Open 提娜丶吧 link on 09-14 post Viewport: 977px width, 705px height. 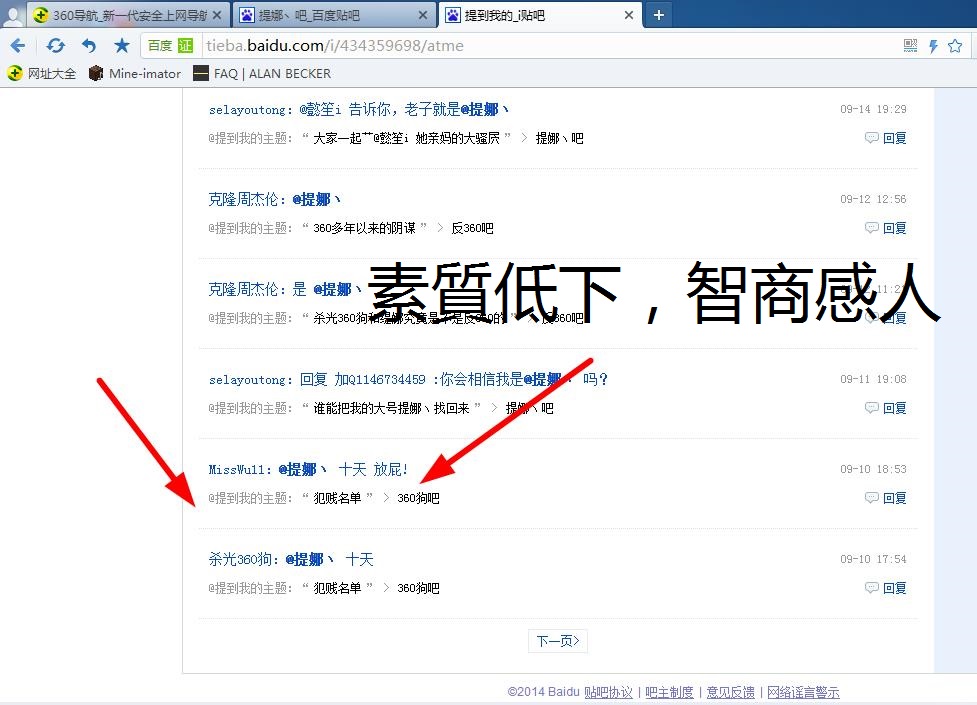(x=560, y=138)
